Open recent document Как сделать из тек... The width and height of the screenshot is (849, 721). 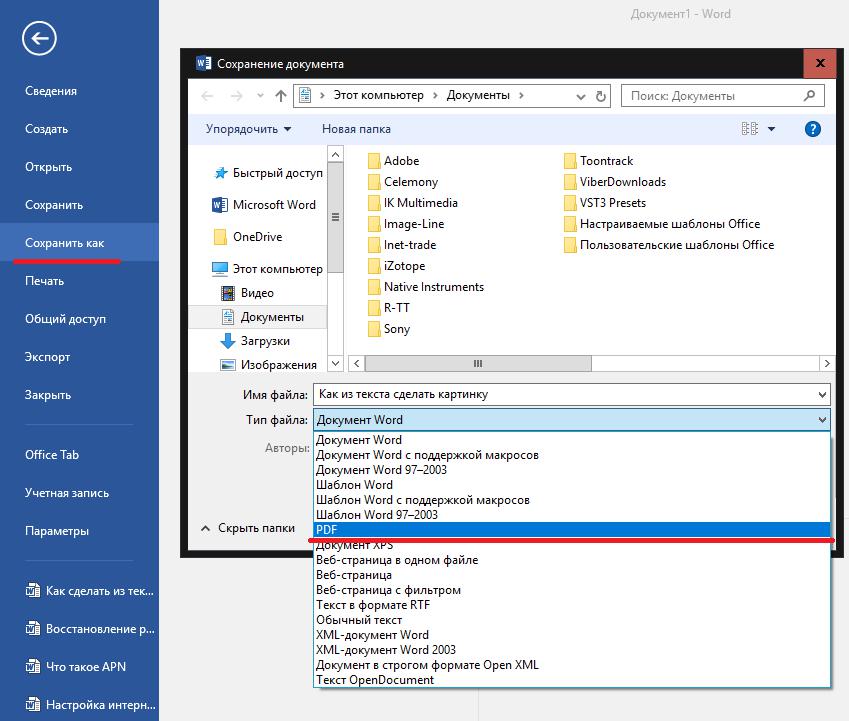pyautogui.click(x=90, y=591)
